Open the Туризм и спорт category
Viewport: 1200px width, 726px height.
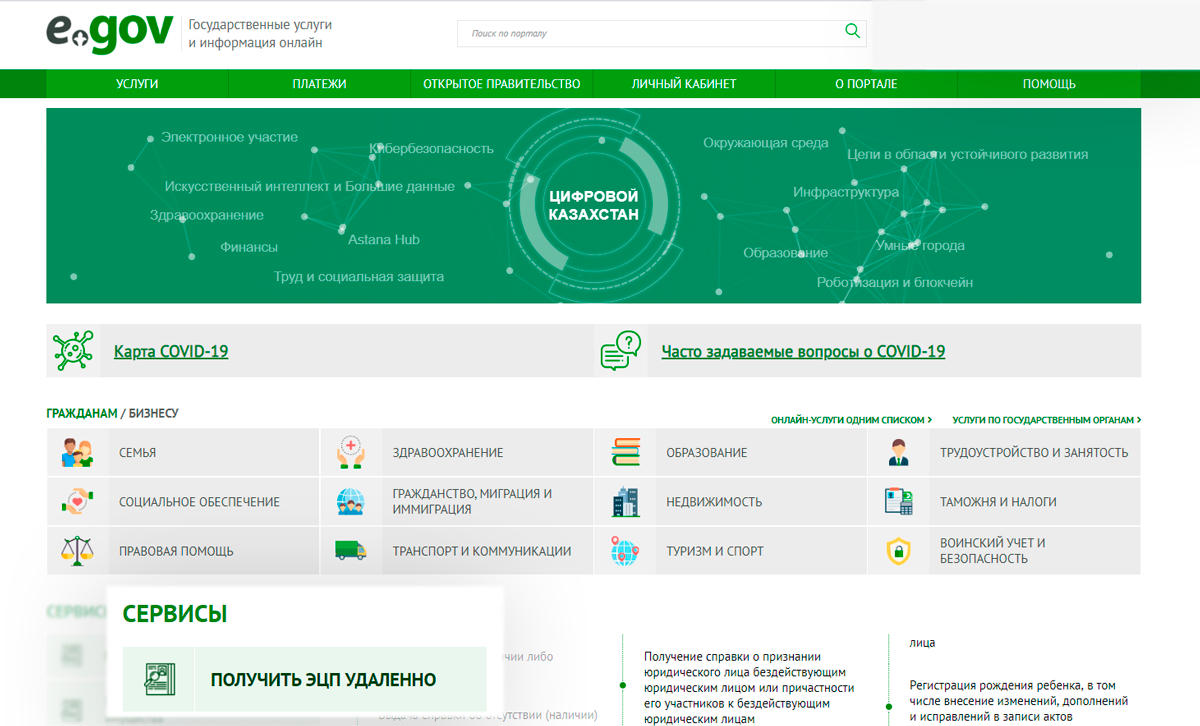pos(731,551)
